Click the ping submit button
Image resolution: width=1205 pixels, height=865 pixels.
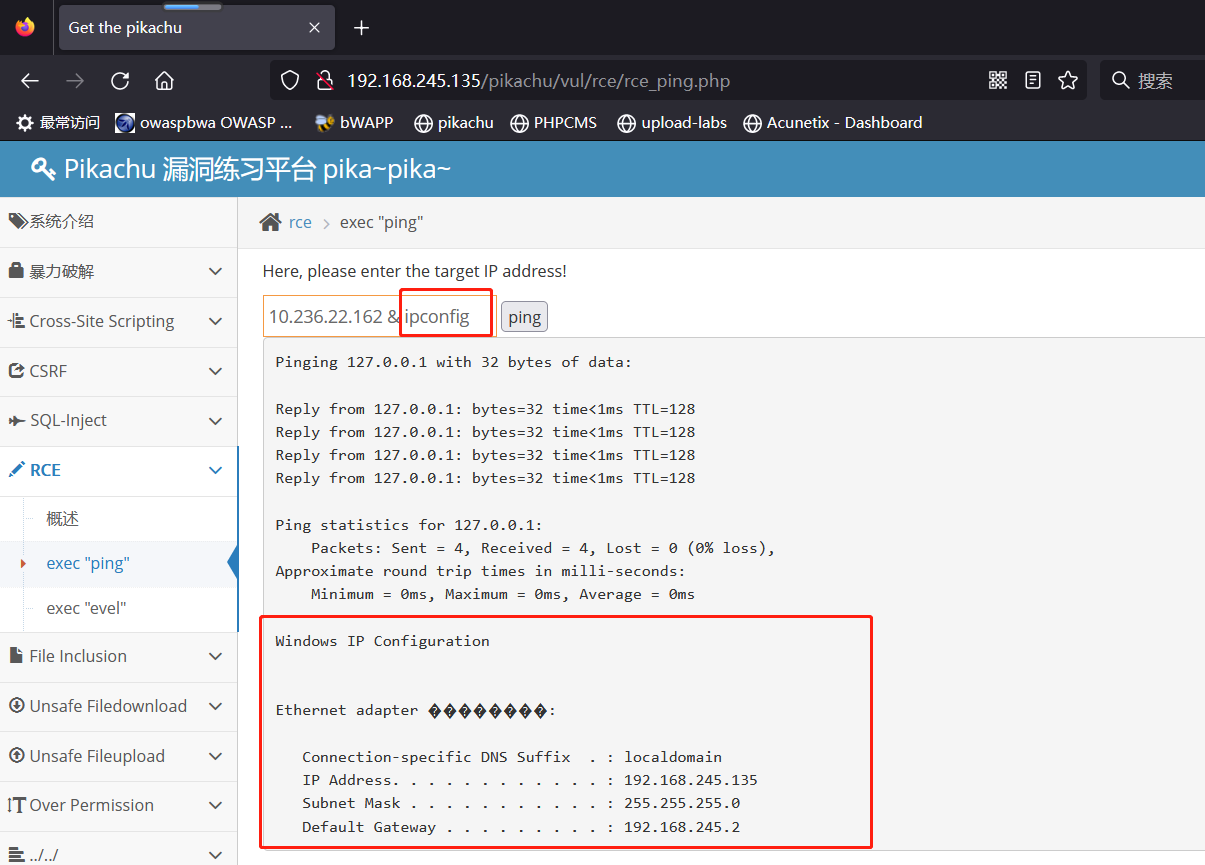click(524, 317)
